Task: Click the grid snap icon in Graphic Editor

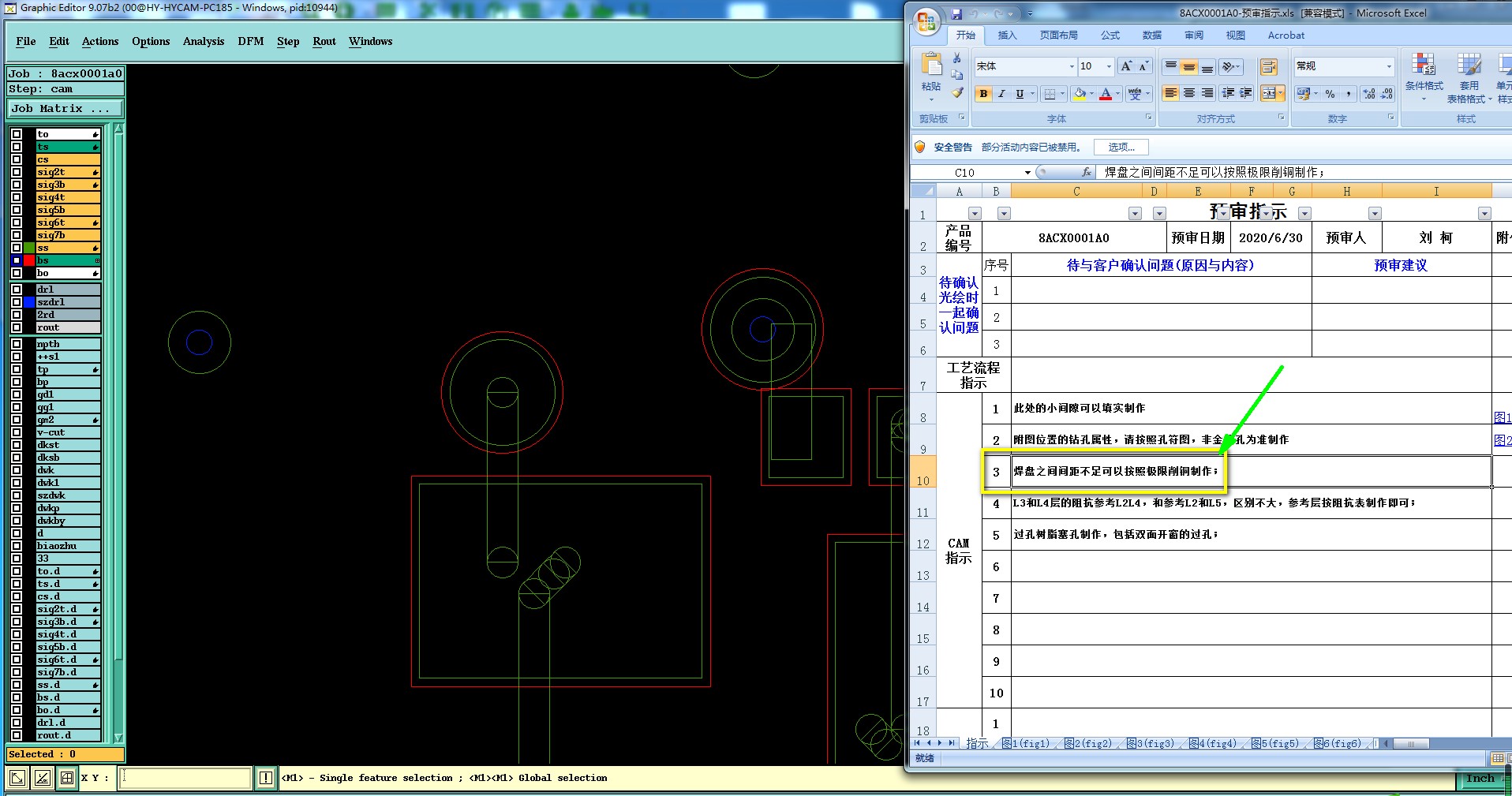Action: 67,778
